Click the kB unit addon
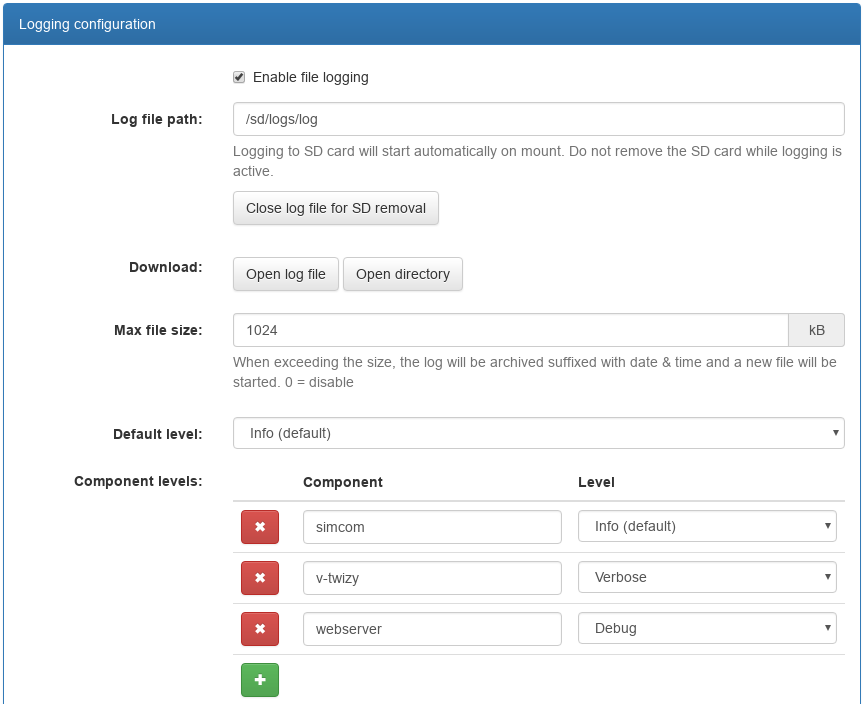 tap(816, 330)
